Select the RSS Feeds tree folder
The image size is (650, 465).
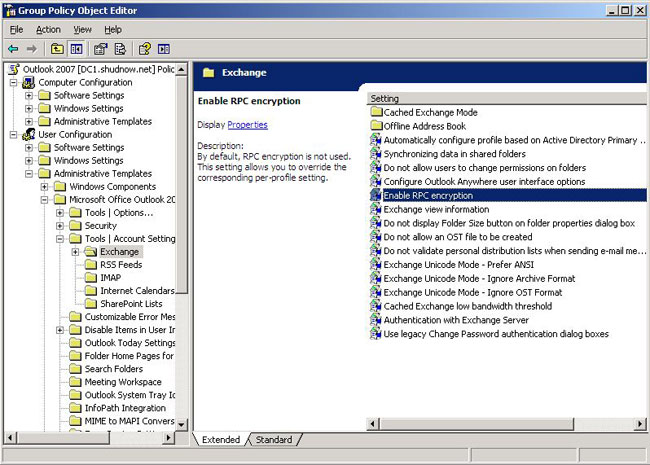click(x=119, y=265)
